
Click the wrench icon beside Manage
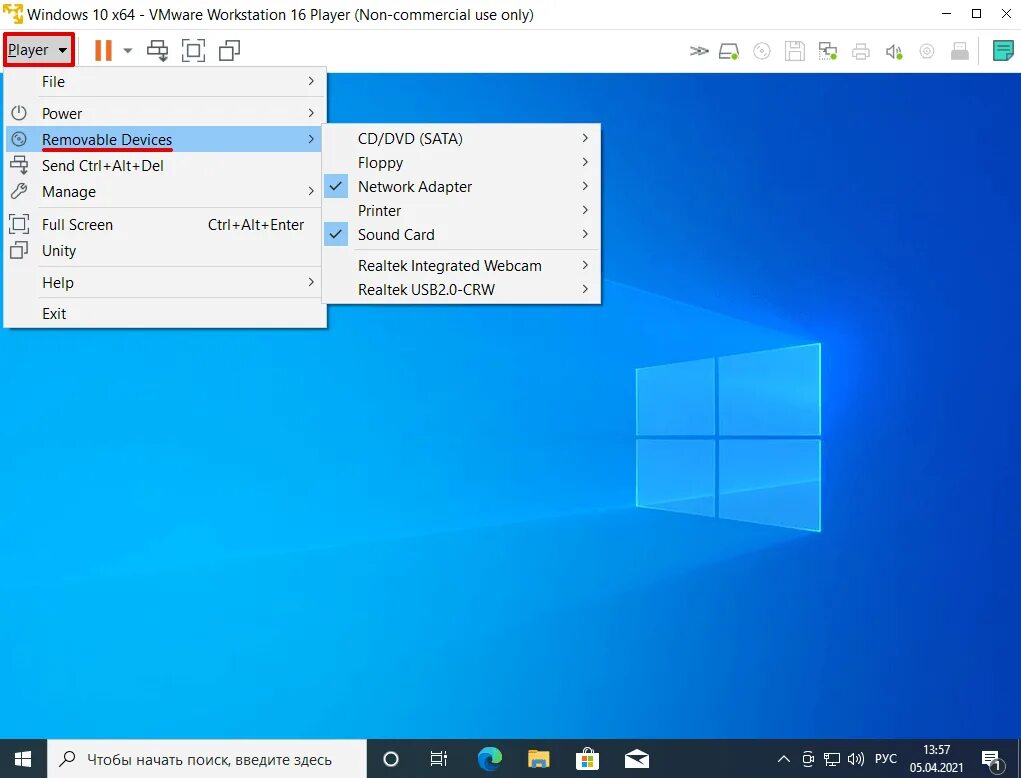pos(19,191)
